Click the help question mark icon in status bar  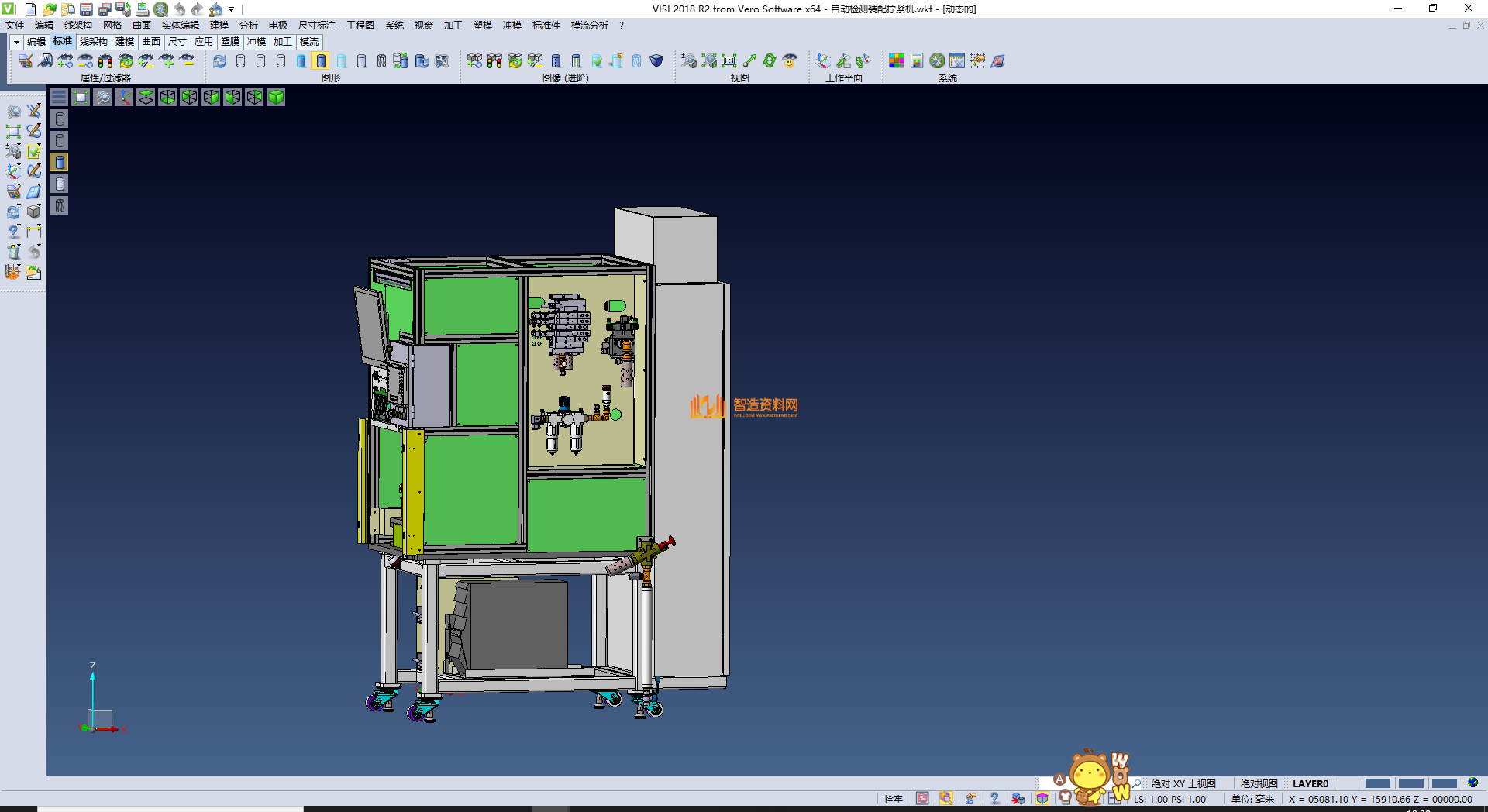pos(994,799)
